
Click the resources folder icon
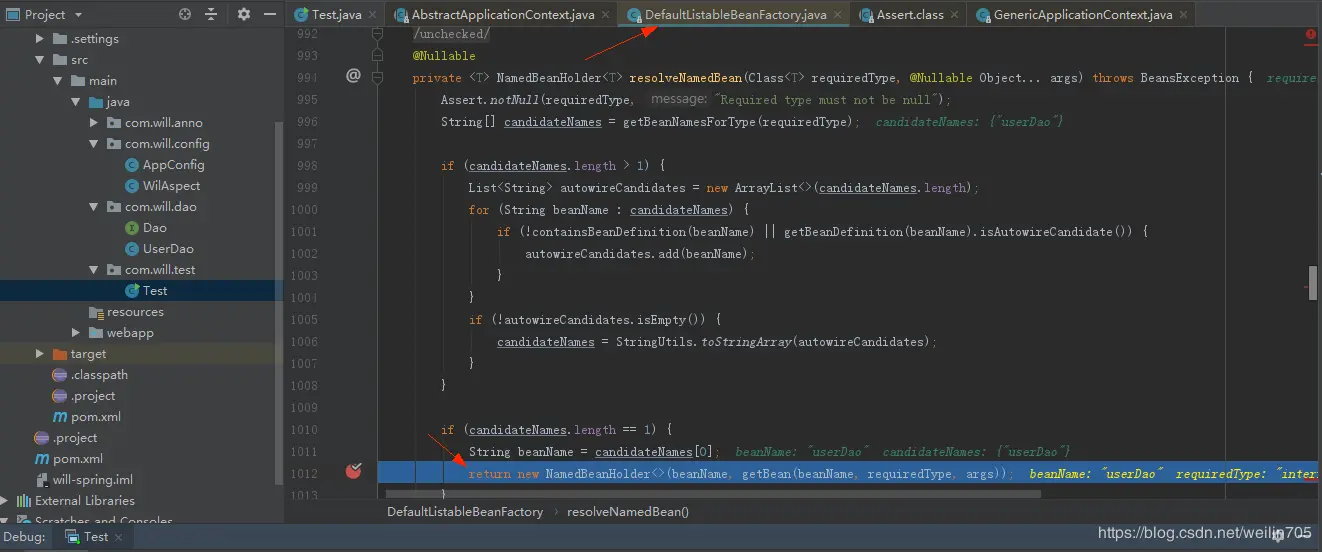coord(96,312)
